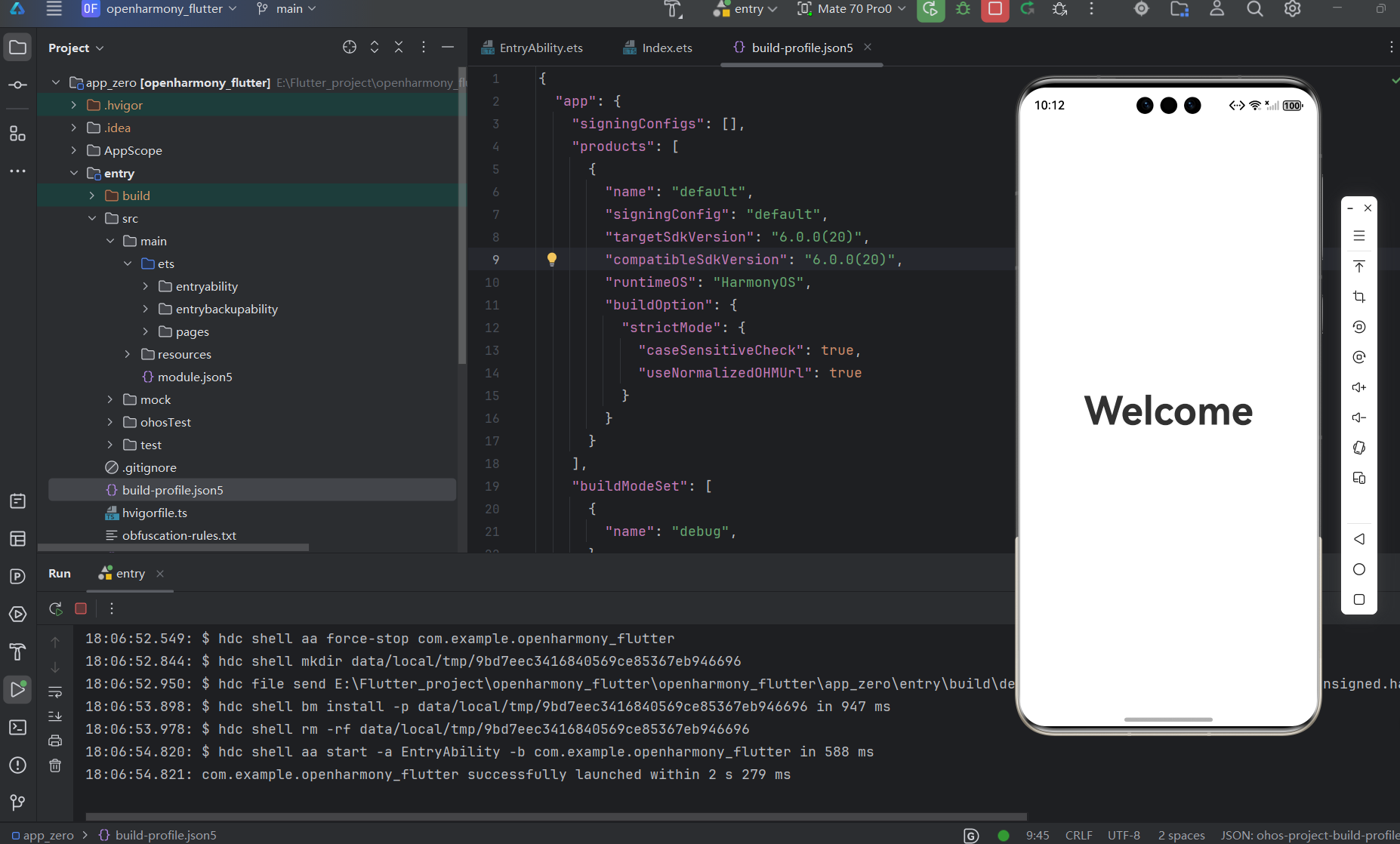This screenshot has width=1400, height=844.
Task: Open the Problems tool window icon
Action: point(17,765)
